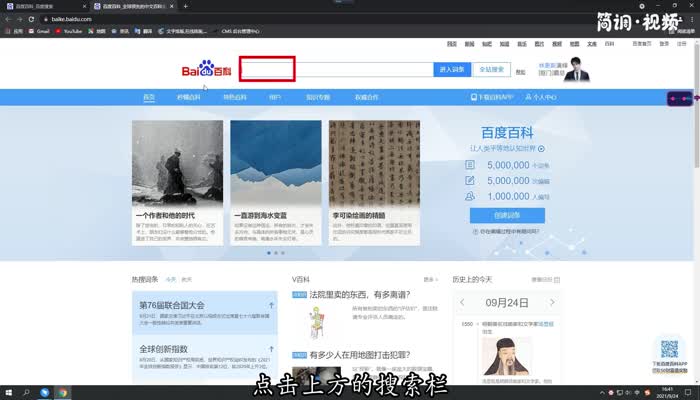This screenshot has width=700, height=400.
Task: Click the APP download QR code
Action: (x=669, y=349)
